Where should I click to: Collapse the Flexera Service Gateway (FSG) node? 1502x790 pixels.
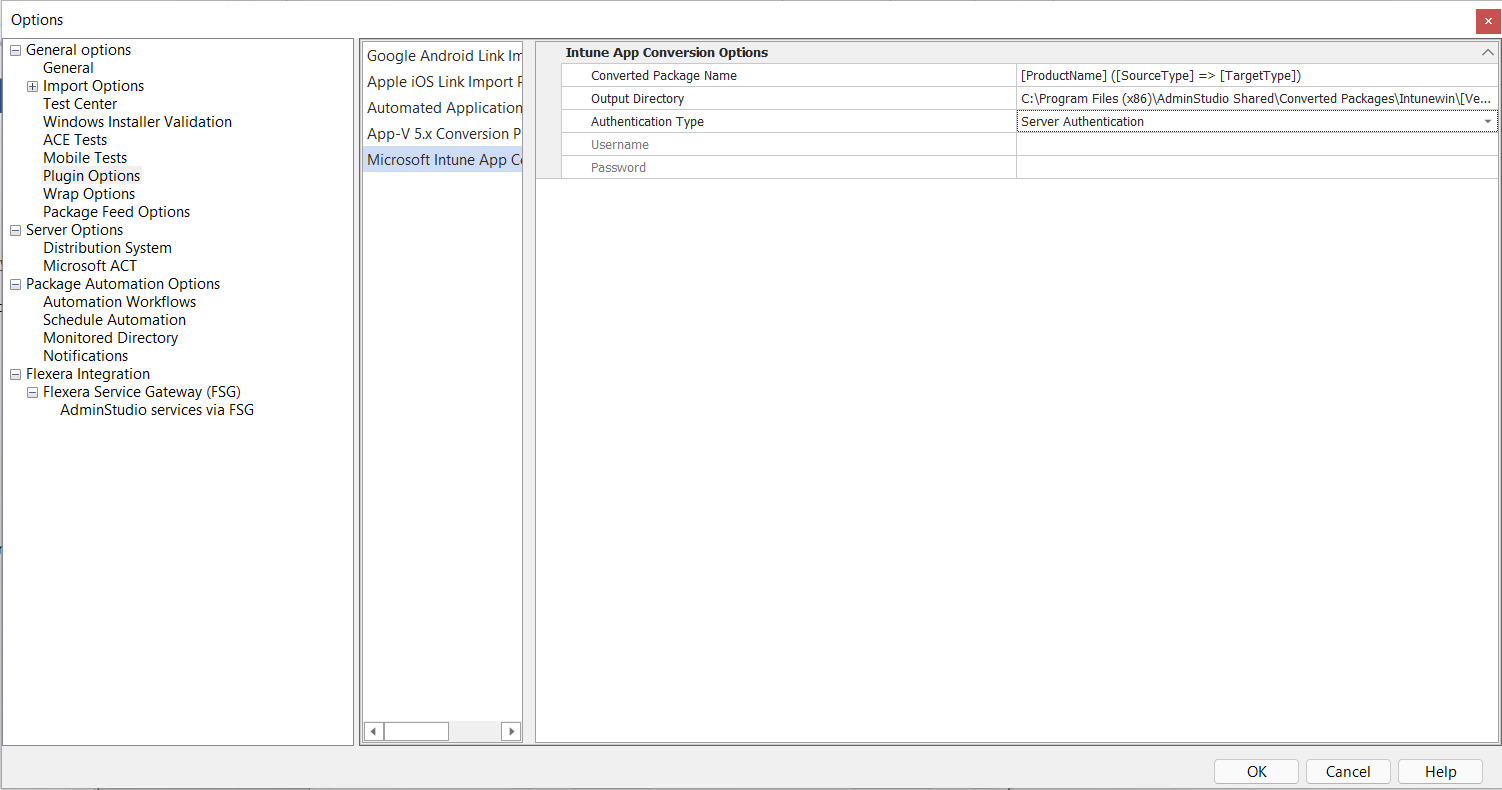33,392
